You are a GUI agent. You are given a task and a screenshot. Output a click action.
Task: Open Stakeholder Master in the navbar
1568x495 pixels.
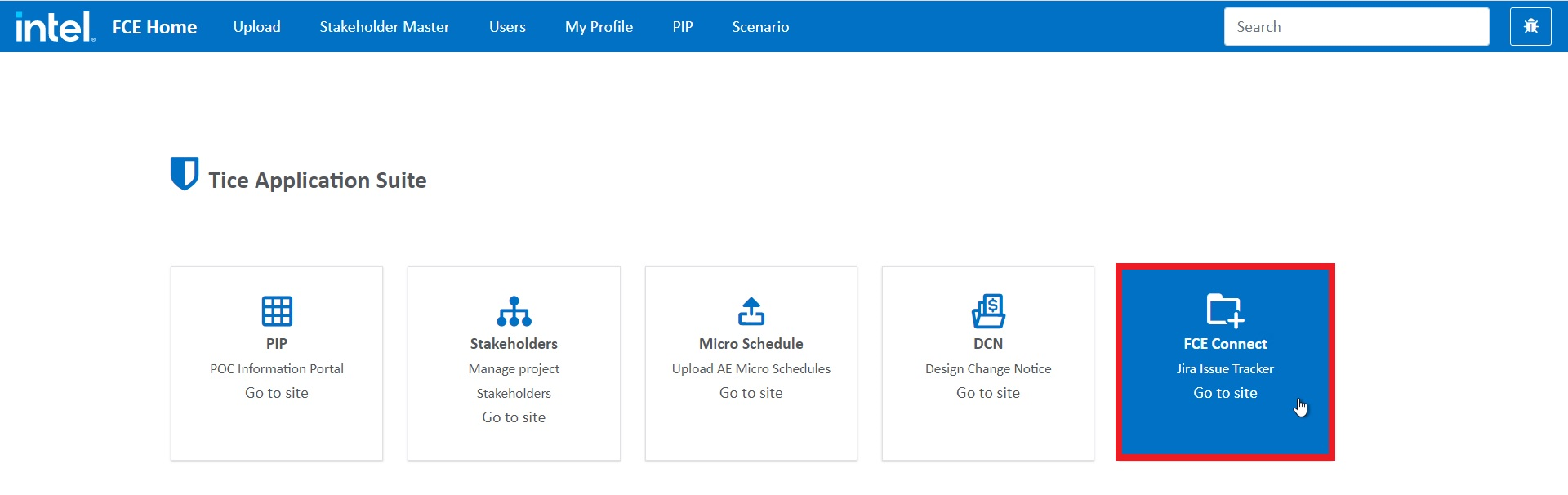[385, 27]
